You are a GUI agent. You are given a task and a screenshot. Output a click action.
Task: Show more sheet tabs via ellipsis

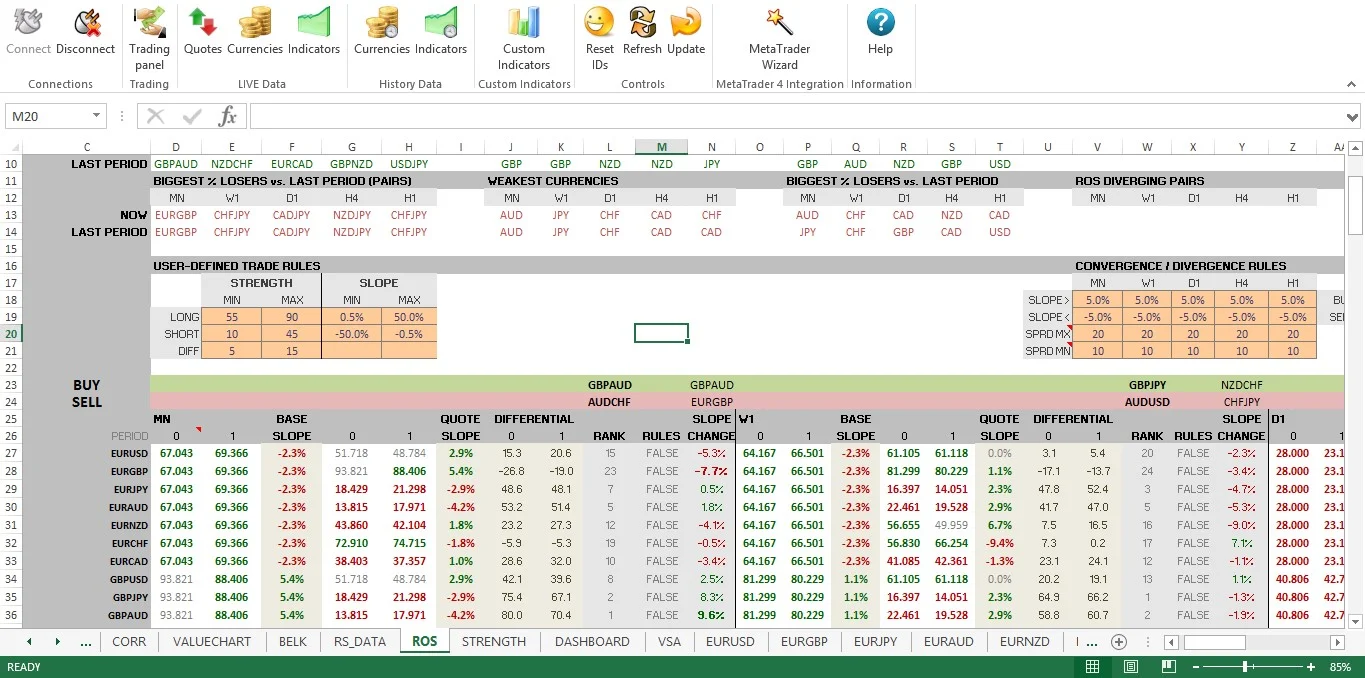(86, 642)
